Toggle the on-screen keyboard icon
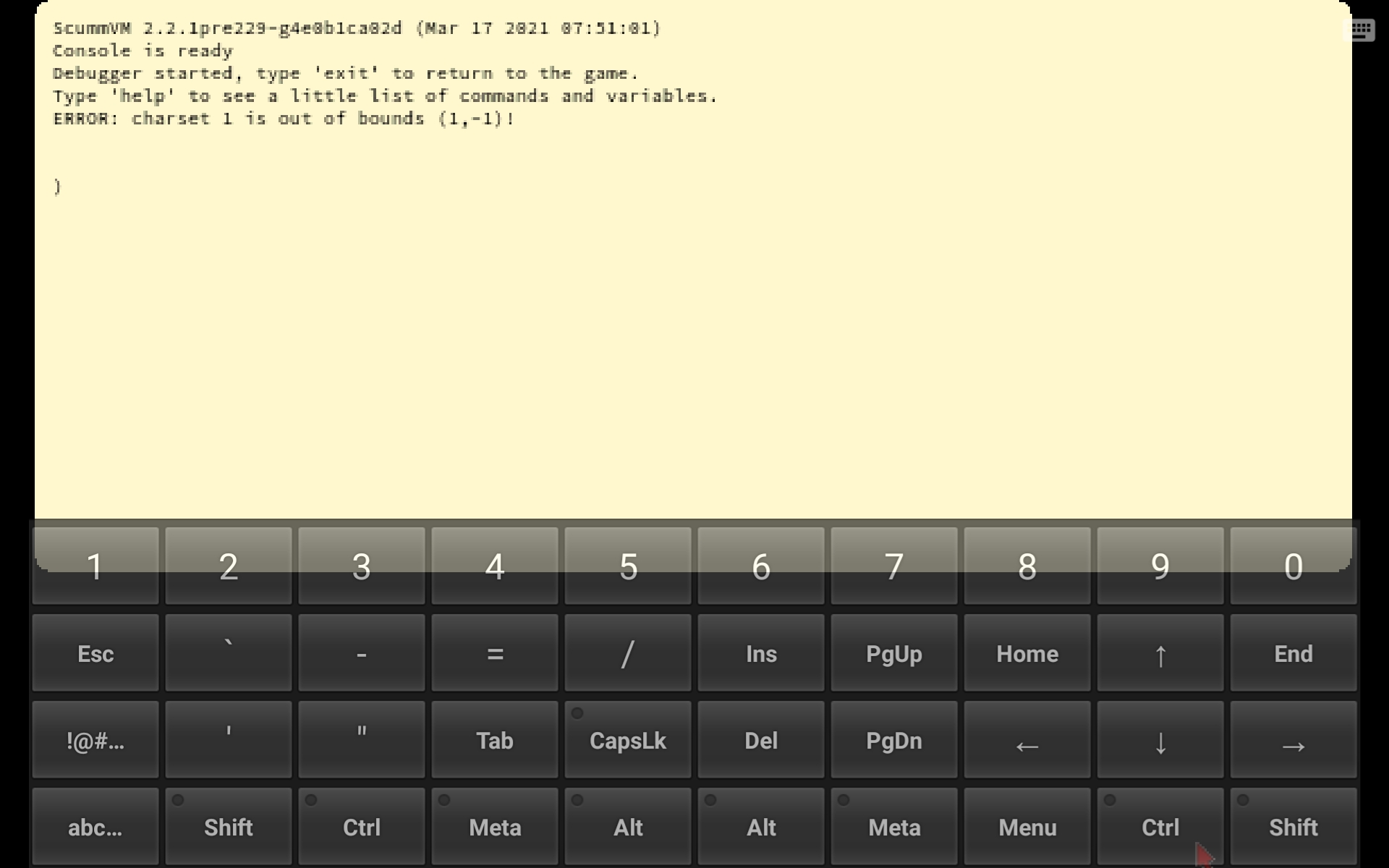1389x868 pixels. click(x=1359, y=30)
